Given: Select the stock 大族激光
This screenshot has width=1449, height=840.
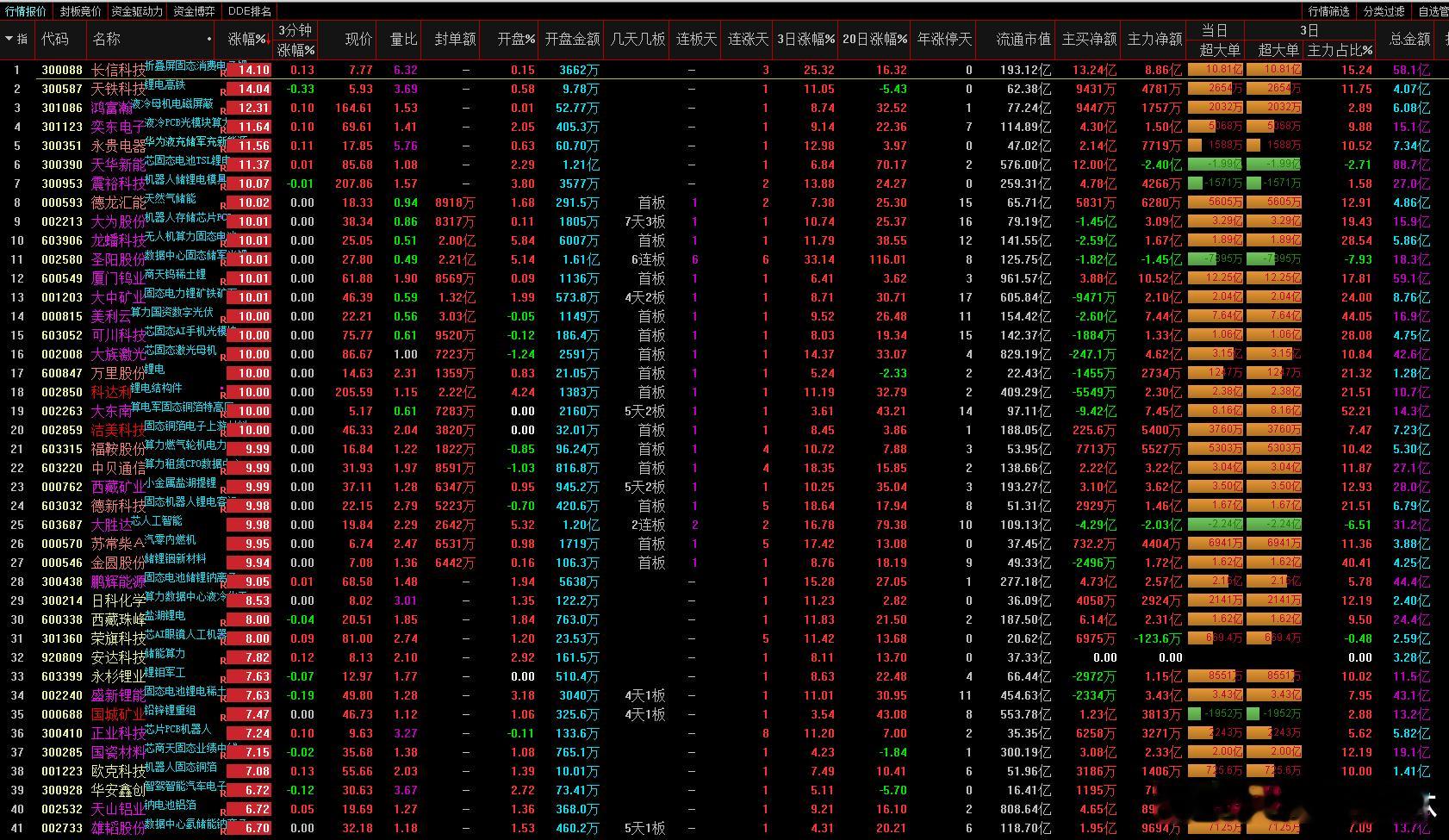Looking at the screenshot, I should click(x=118, y=354).
